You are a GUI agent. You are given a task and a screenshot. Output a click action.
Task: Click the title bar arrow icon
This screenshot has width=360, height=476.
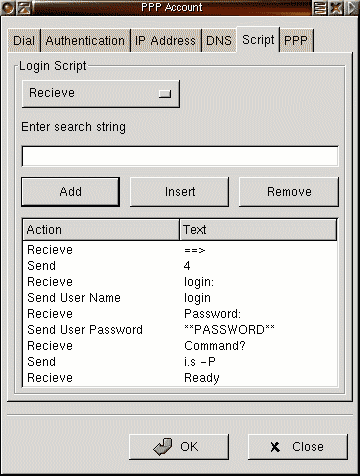tap(352, 8)
